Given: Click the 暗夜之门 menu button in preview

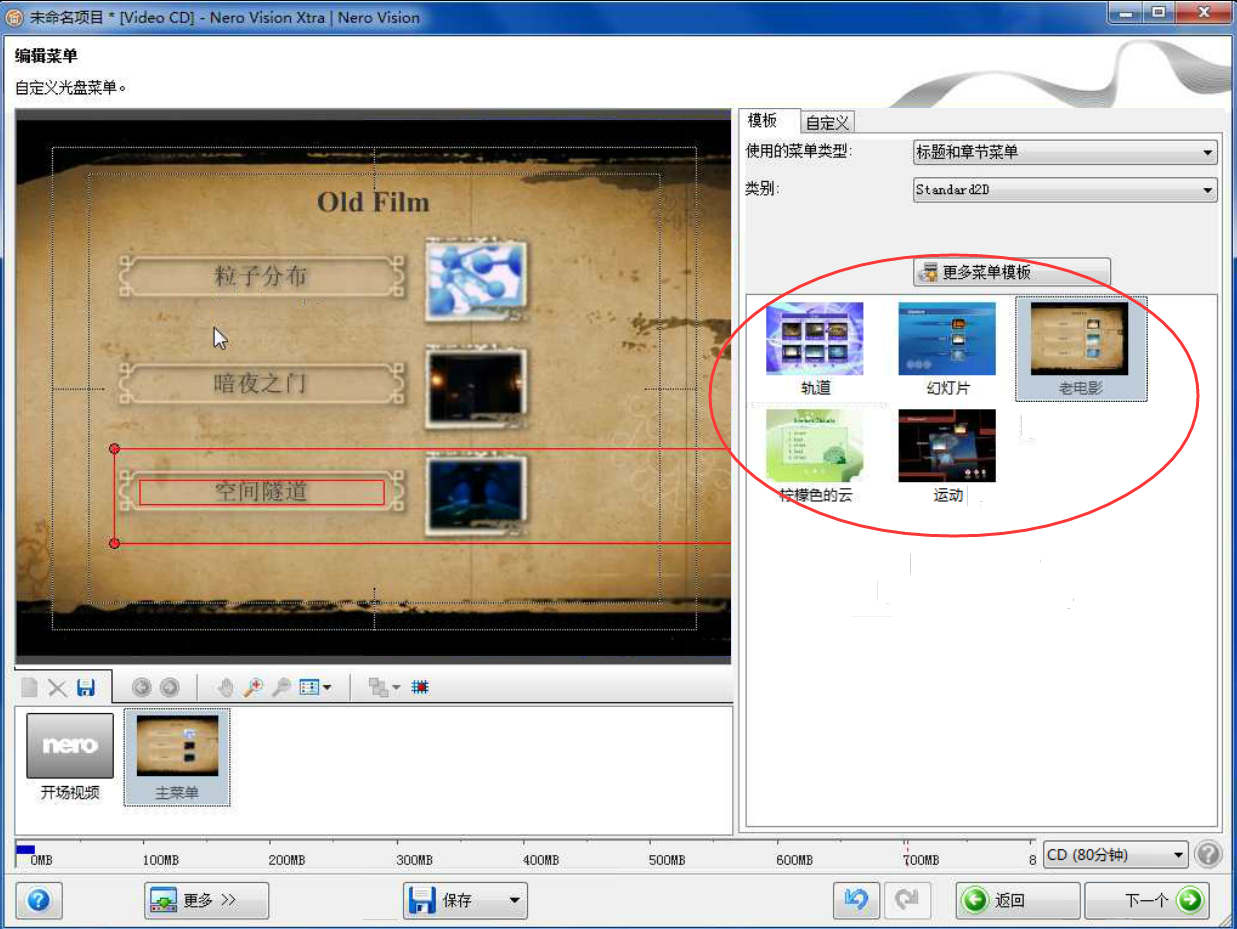Looking at the screenshot, I should pos(262,383).
